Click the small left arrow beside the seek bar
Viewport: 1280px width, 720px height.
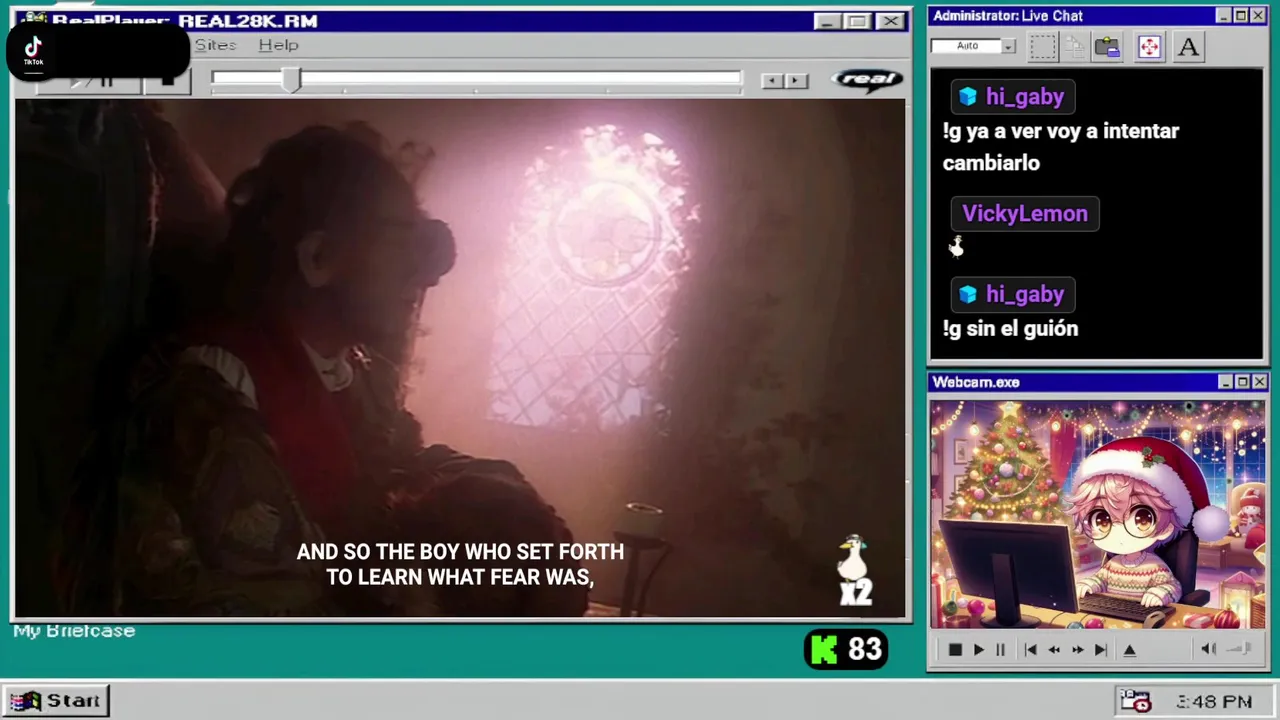[x=772, y=81]
